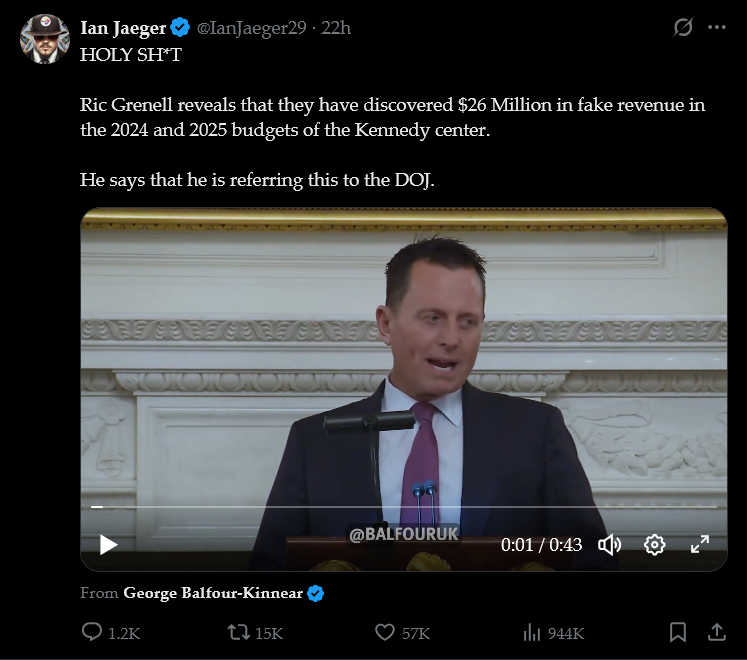View post analytics

tap(531, 632)
